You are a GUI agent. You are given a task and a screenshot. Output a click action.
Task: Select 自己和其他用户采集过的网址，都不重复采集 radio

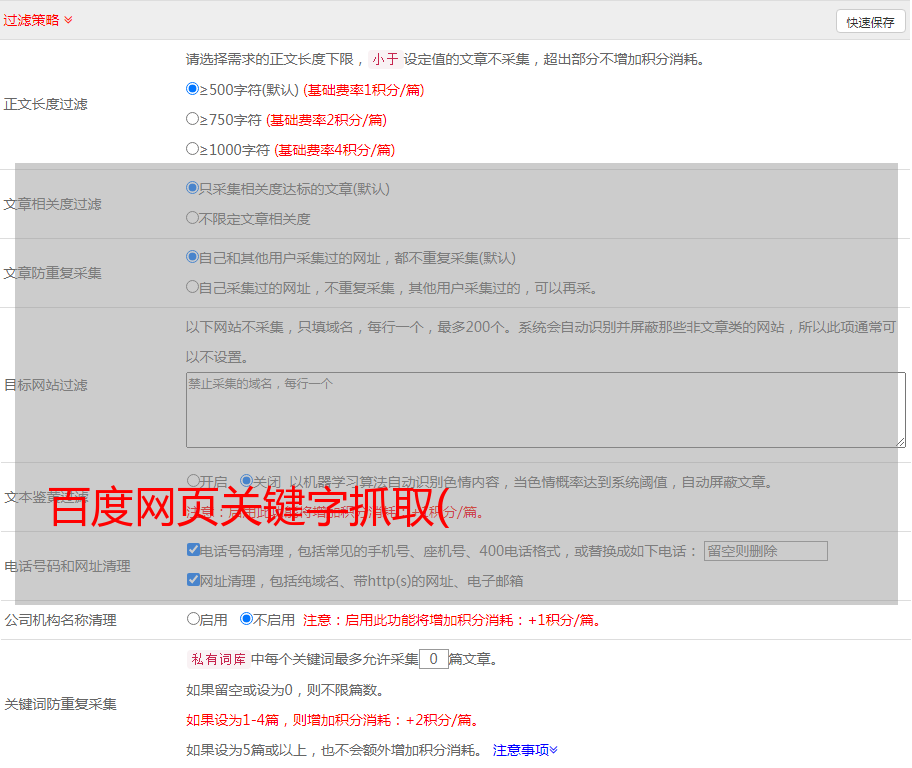click(192, 257)
